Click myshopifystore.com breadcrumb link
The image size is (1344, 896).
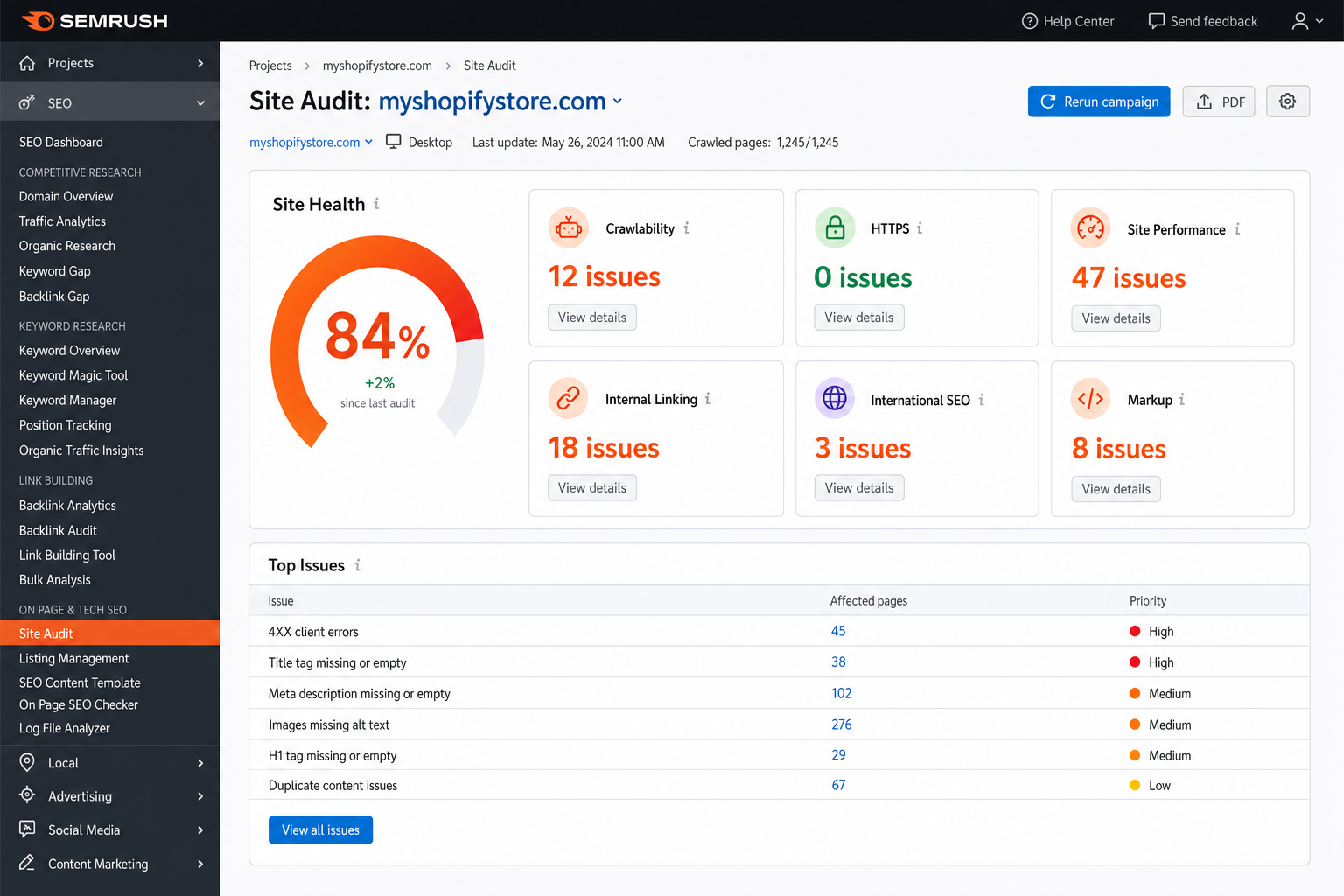point(377,66)
